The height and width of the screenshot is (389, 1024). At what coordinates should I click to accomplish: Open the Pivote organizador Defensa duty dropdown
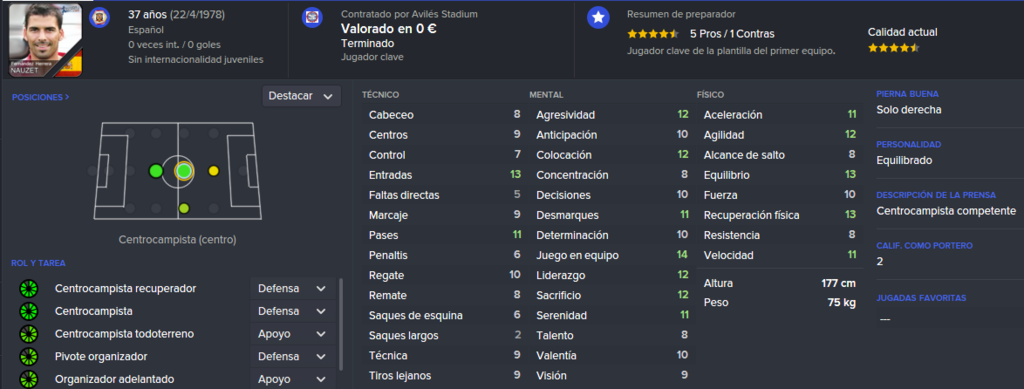pos(292,357)
